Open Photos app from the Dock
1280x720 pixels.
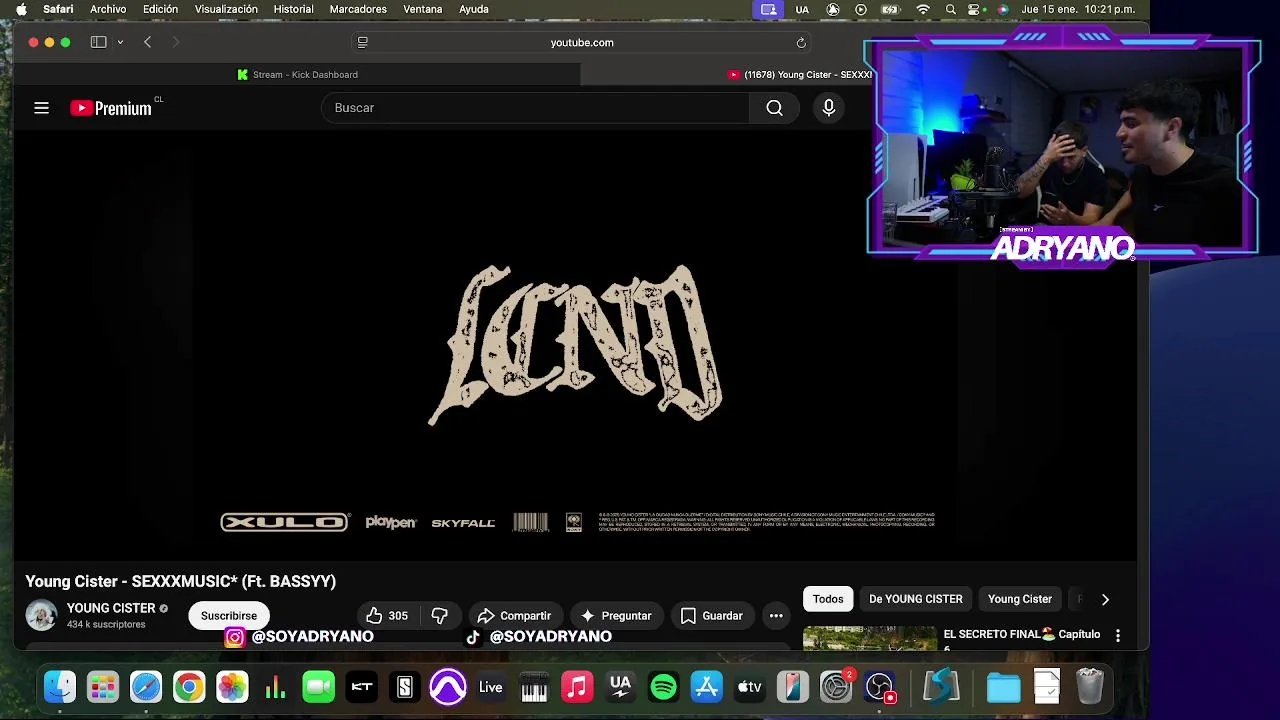[x=232, y=687]
